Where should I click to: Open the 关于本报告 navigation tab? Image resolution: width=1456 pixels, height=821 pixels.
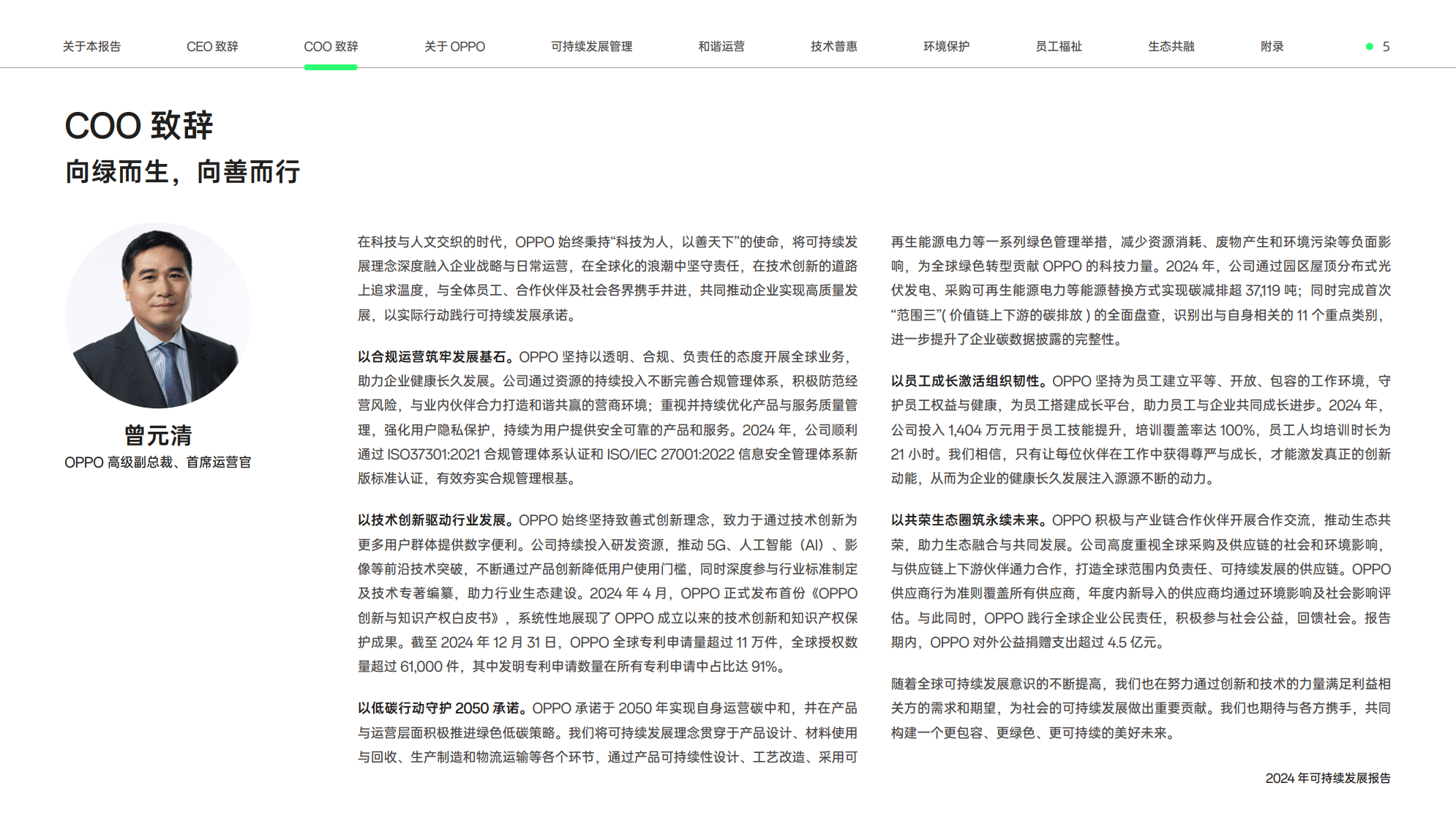91,46
